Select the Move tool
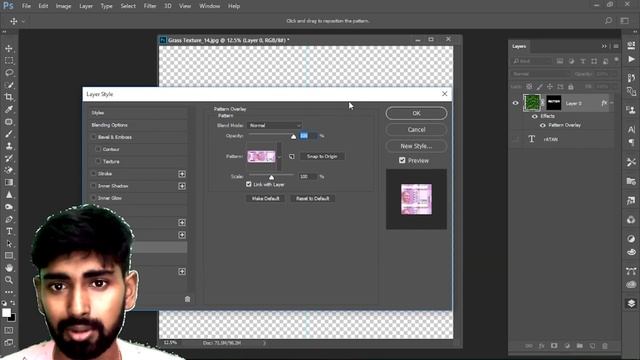The image size is (640, 360). [9, 49]
